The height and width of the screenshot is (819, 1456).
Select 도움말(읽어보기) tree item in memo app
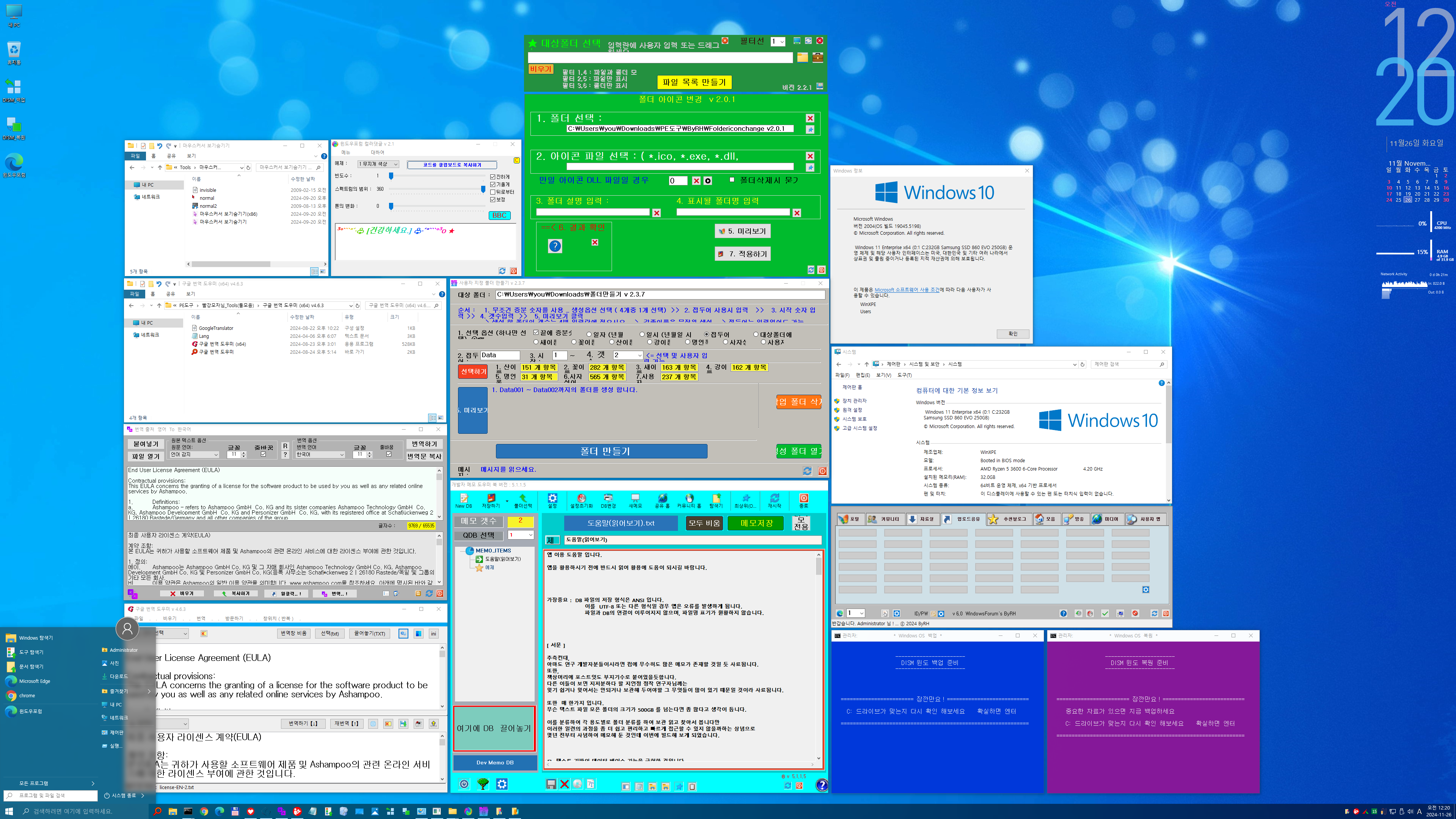498,559
